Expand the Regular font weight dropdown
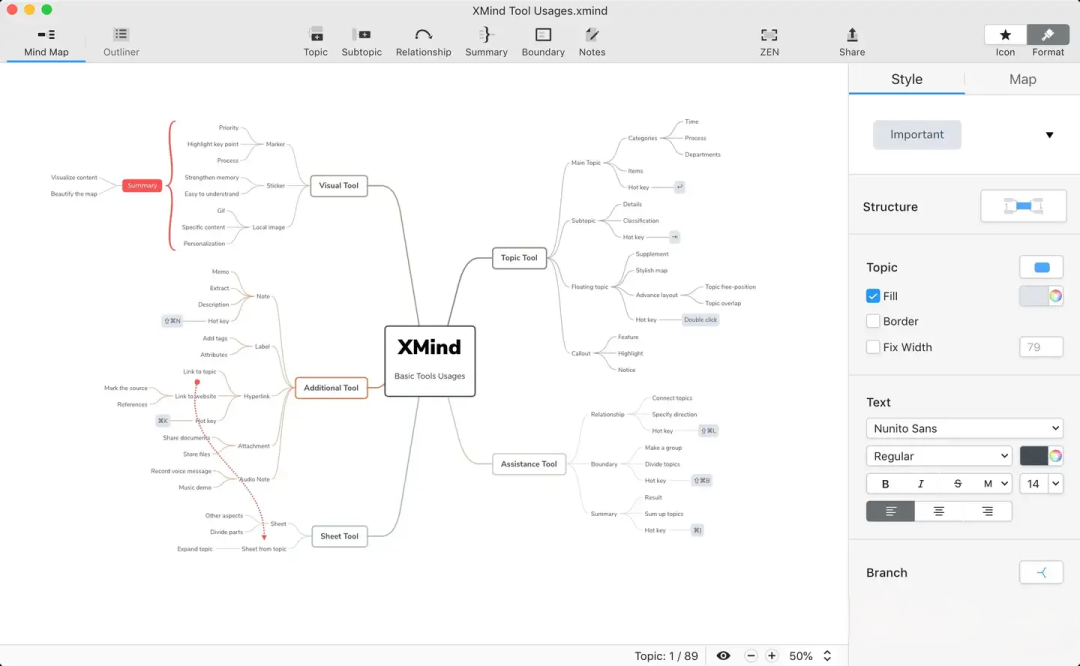1080x666 pixels. coord(939,456)
